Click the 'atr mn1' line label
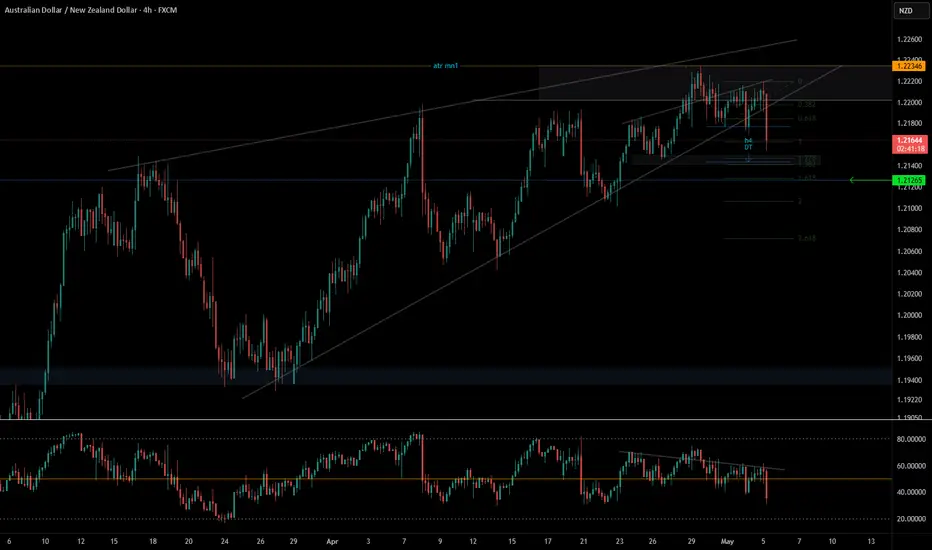Image resolution: width=932 pixels, height=550 pixels. (445, 65)
